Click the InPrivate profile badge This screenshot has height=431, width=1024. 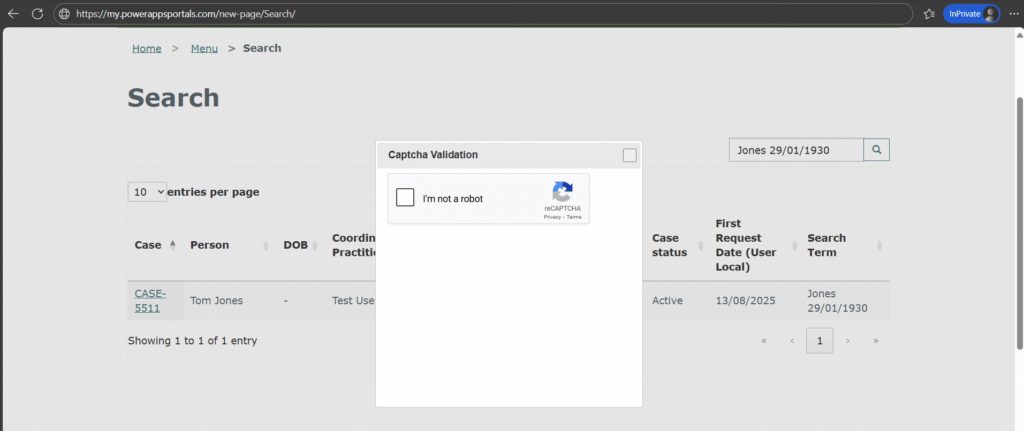click(x=971, y=14)
